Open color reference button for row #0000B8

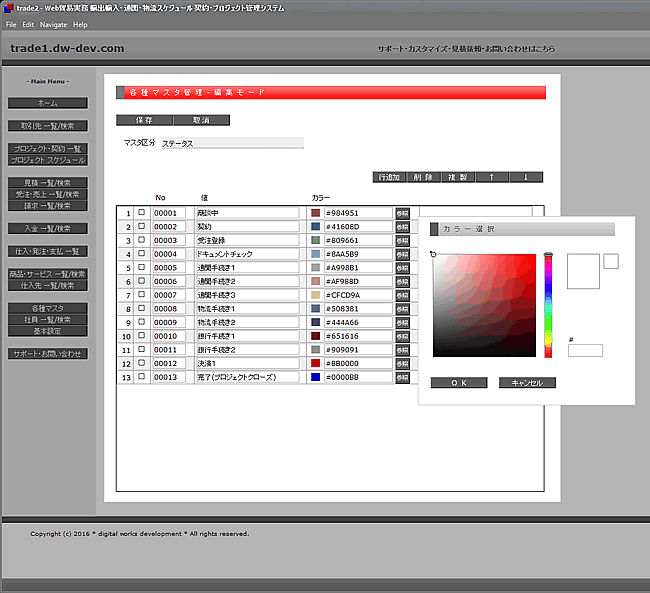point(402,377)
